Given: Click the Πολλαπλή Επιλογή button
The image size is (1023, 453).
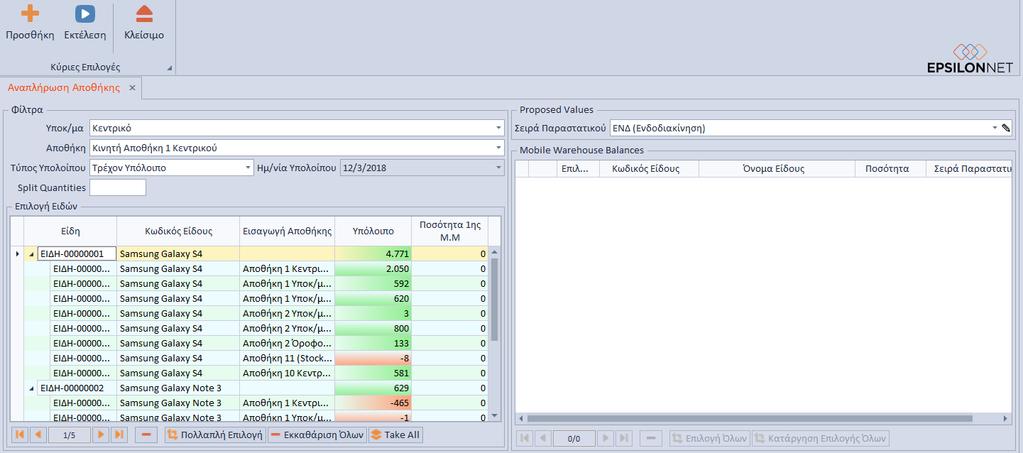Looking at the screenshot, I should point(215,435).
